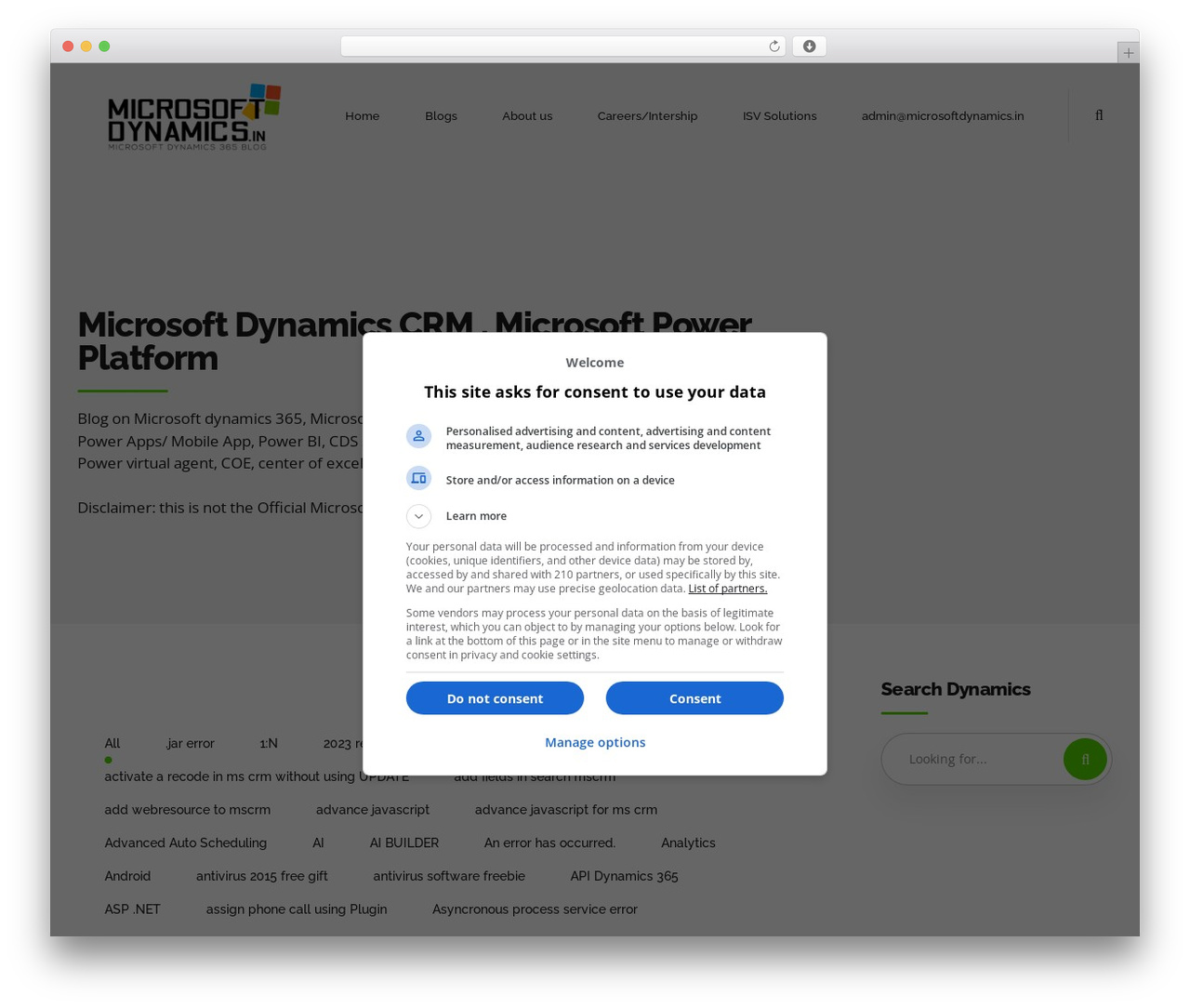Go to the About us page
This screenshot has height=1008, width=1190.
click(x=527, y=116)
